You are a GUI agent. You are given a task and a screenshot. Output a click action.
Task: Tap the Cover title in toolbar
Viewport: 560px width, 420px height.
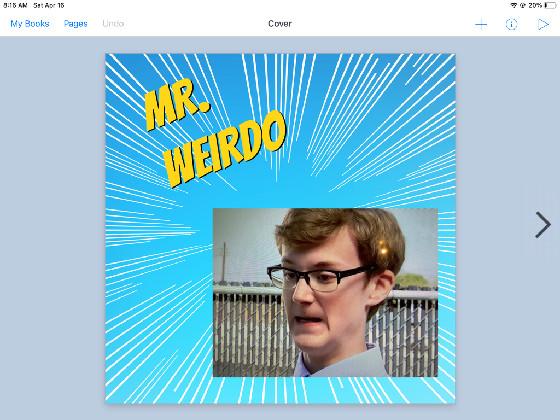coord(280,24)
